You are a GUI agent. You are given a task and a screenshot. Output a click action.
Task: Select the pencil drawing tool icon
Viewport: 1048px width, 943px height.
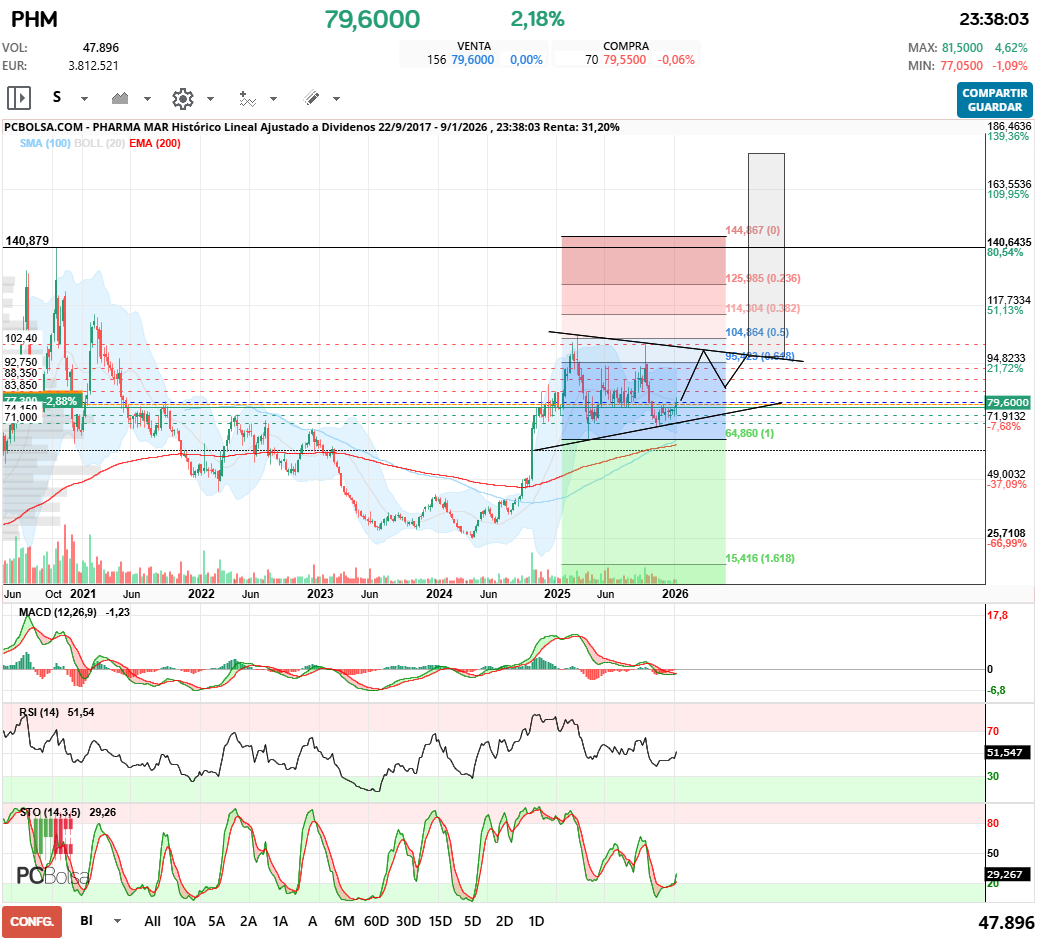pyautogui.click(x=311, y=98)
